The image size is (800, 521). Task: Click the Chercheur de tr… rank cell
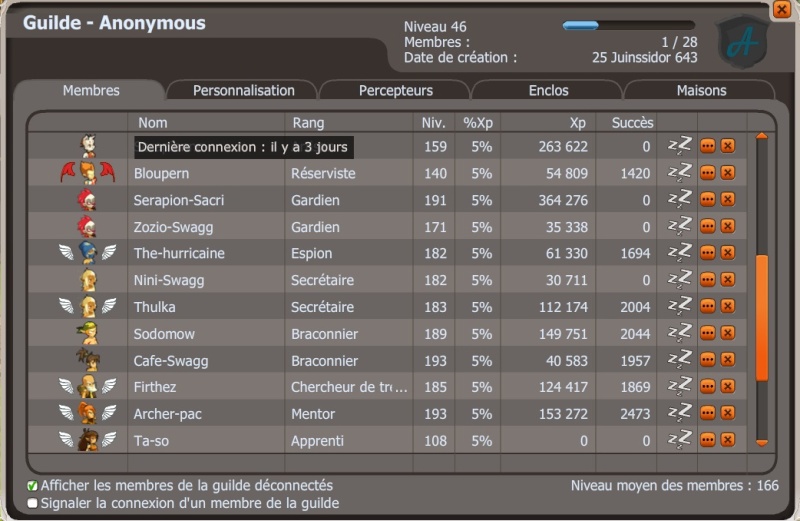[349, 387]
